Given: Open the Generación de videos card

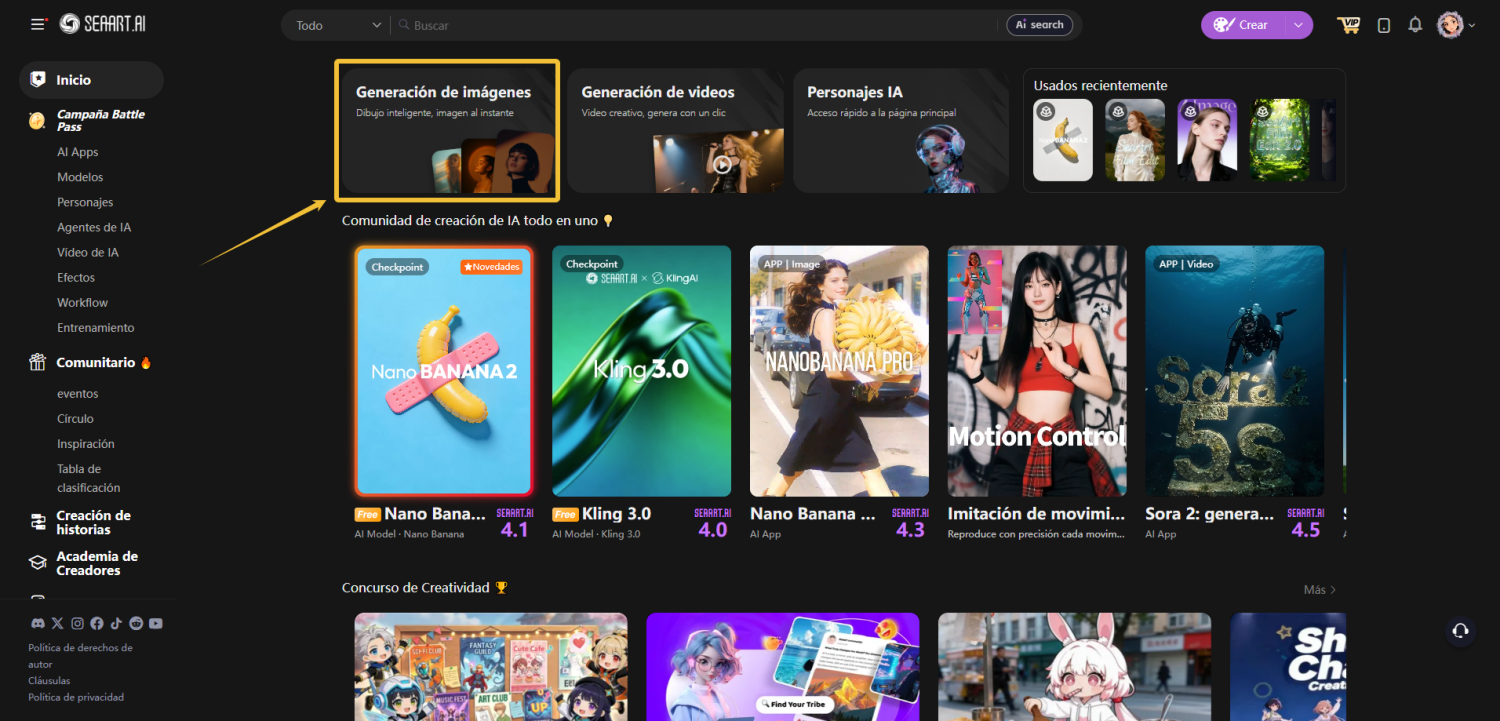Looking at the screenshot, I should [x=676, y=130].
